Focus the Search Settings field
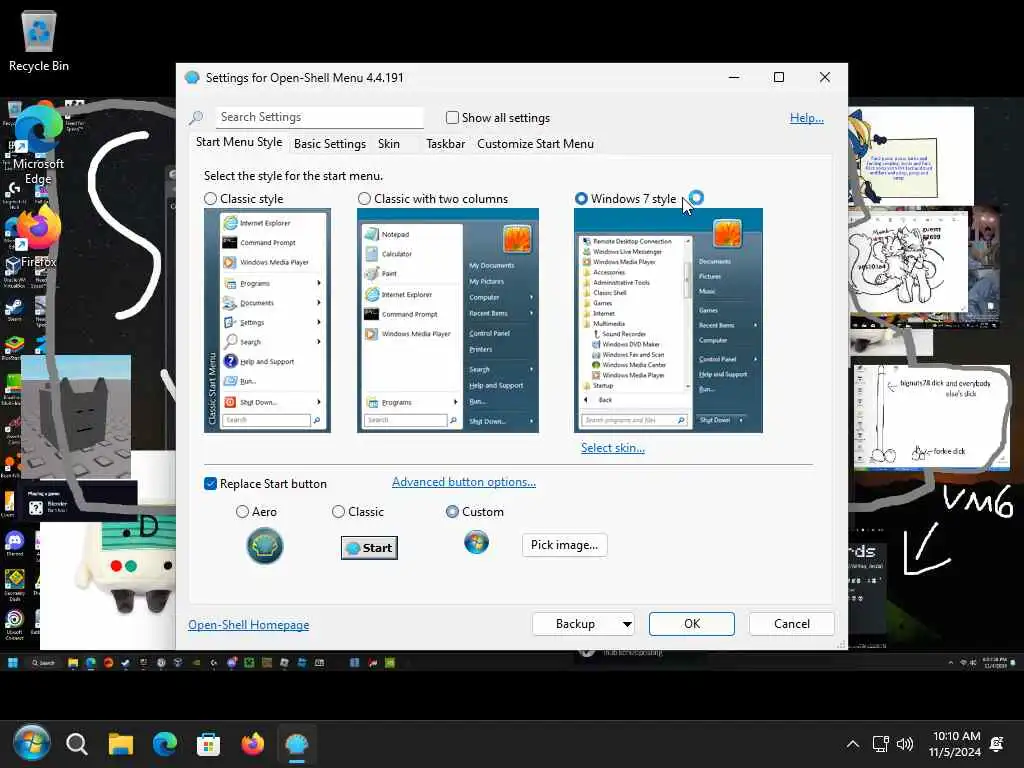The width and height of the screenshot is (1024, 768). click(319, 118)
